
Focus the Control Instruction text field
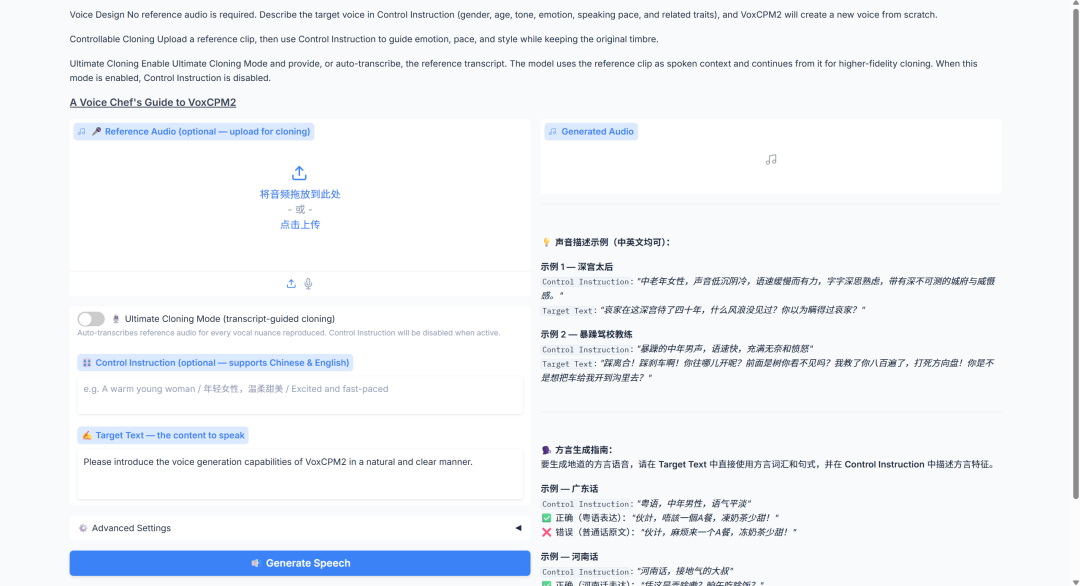(300, 394)
